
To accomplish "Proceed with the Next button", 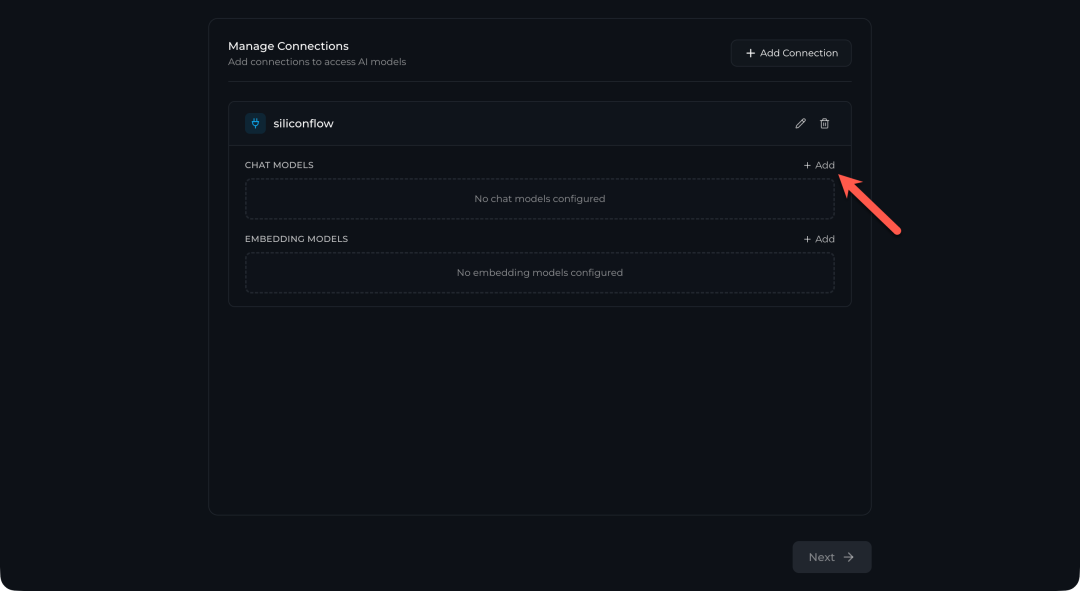I will point(831,557).
